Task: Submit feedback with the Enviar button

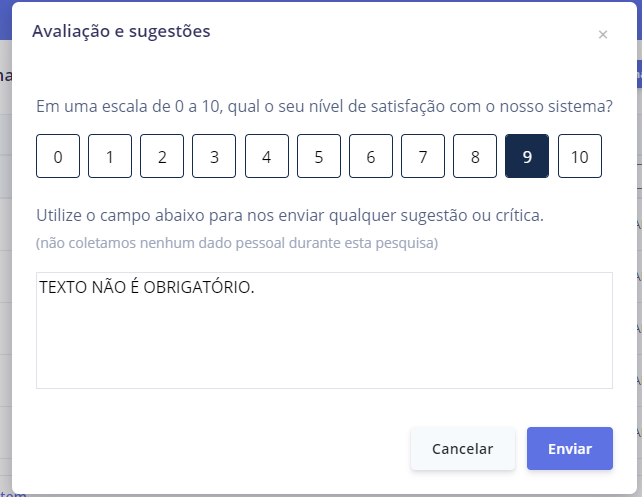Action: [570, 449]
